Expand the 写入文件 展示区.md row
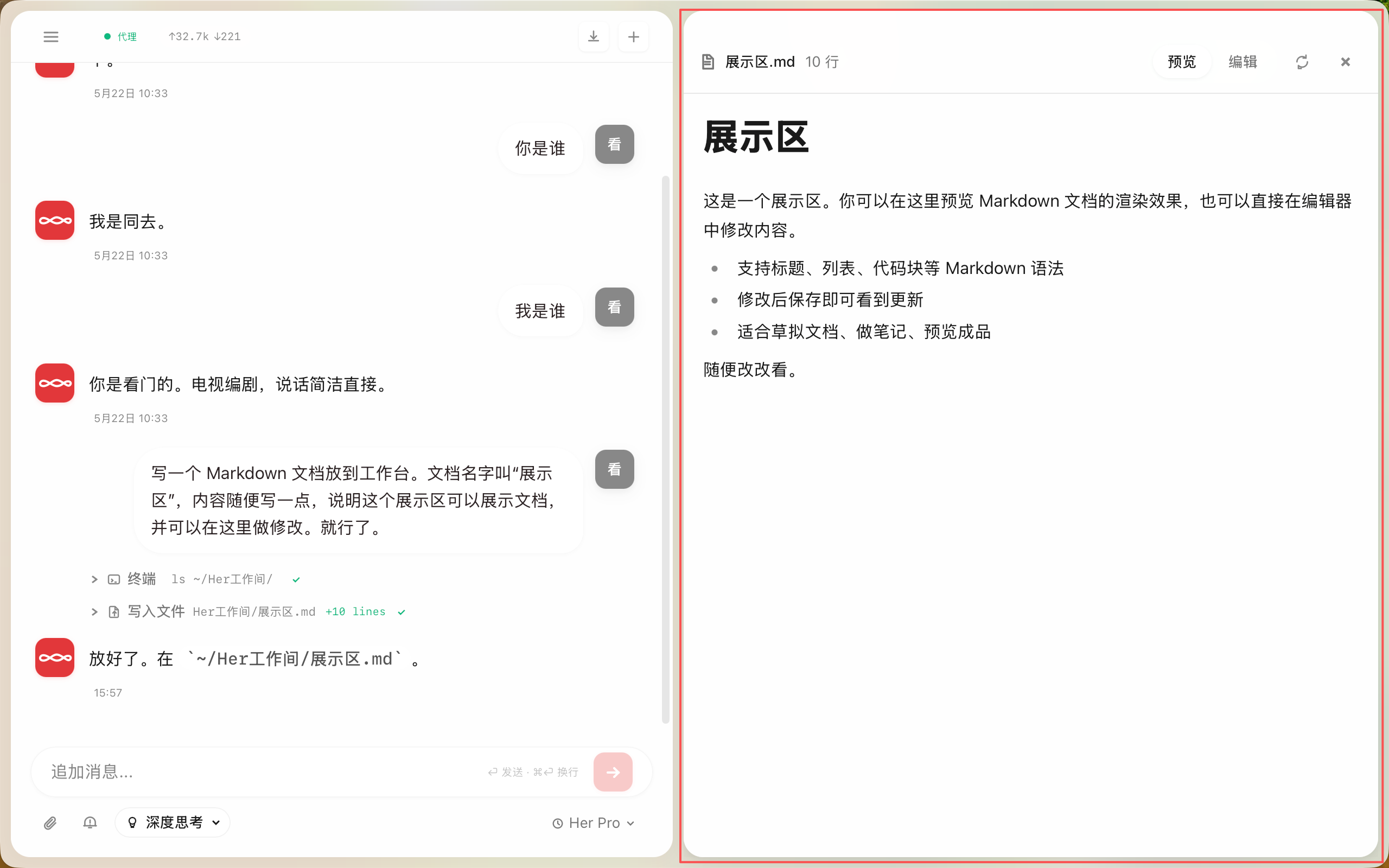The height and width of the screenshot is (868, 1389). (94, 612)
